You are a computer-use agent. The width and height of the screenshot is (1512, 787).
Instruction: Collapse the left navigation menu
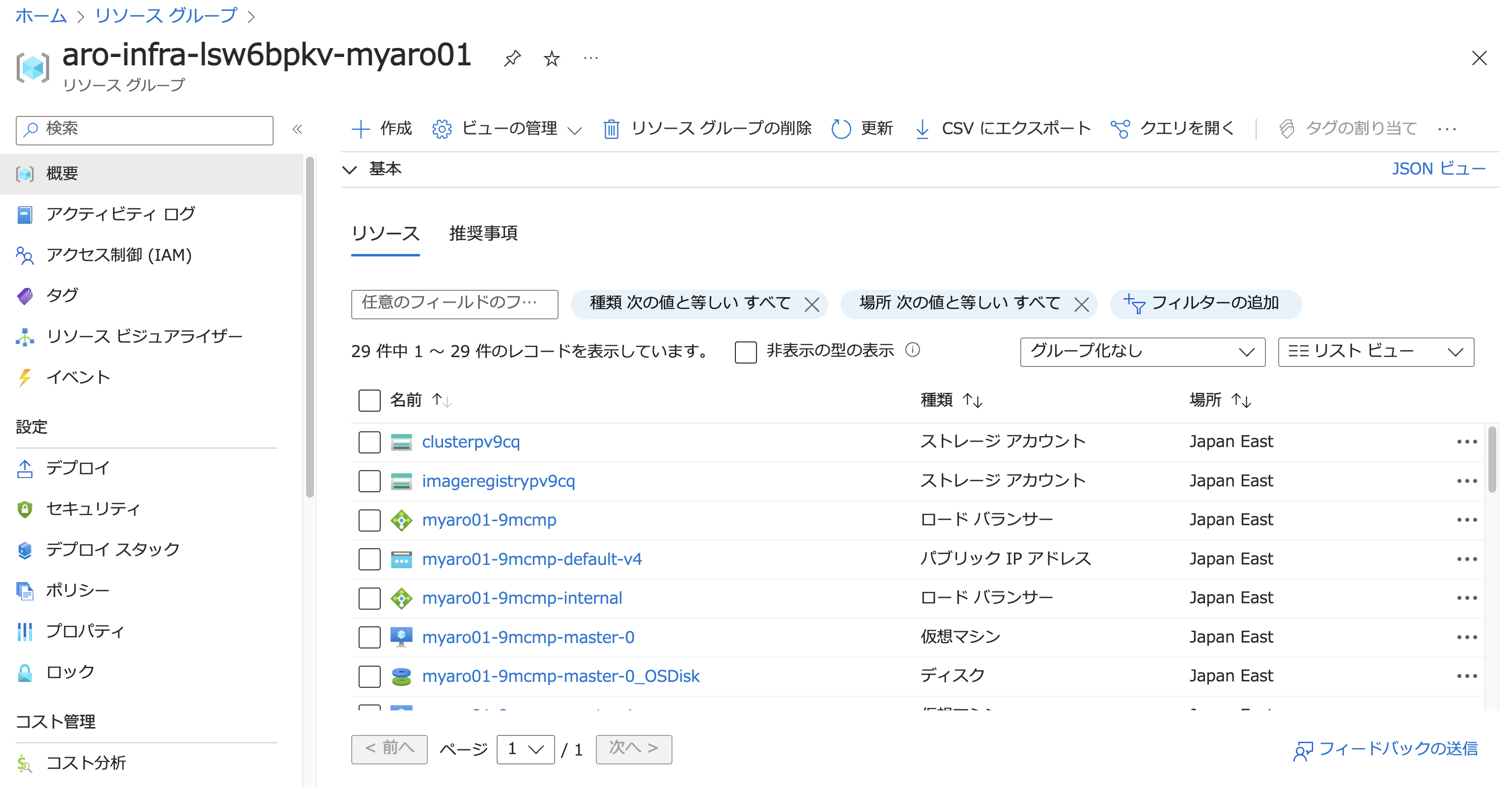[298, 129]
